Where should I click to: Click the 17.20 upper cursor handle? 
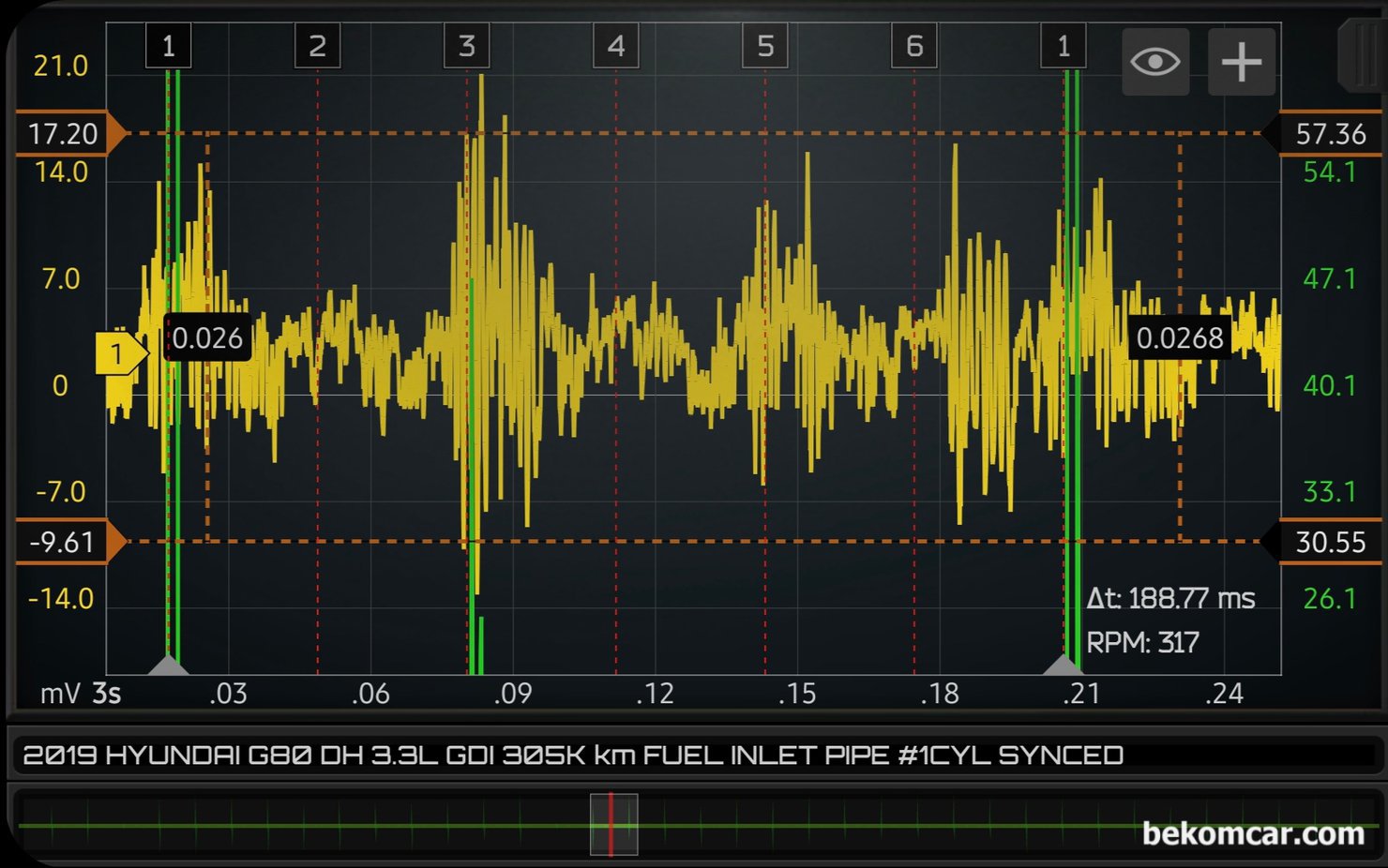pyautogui.click(x=66, y=133)
